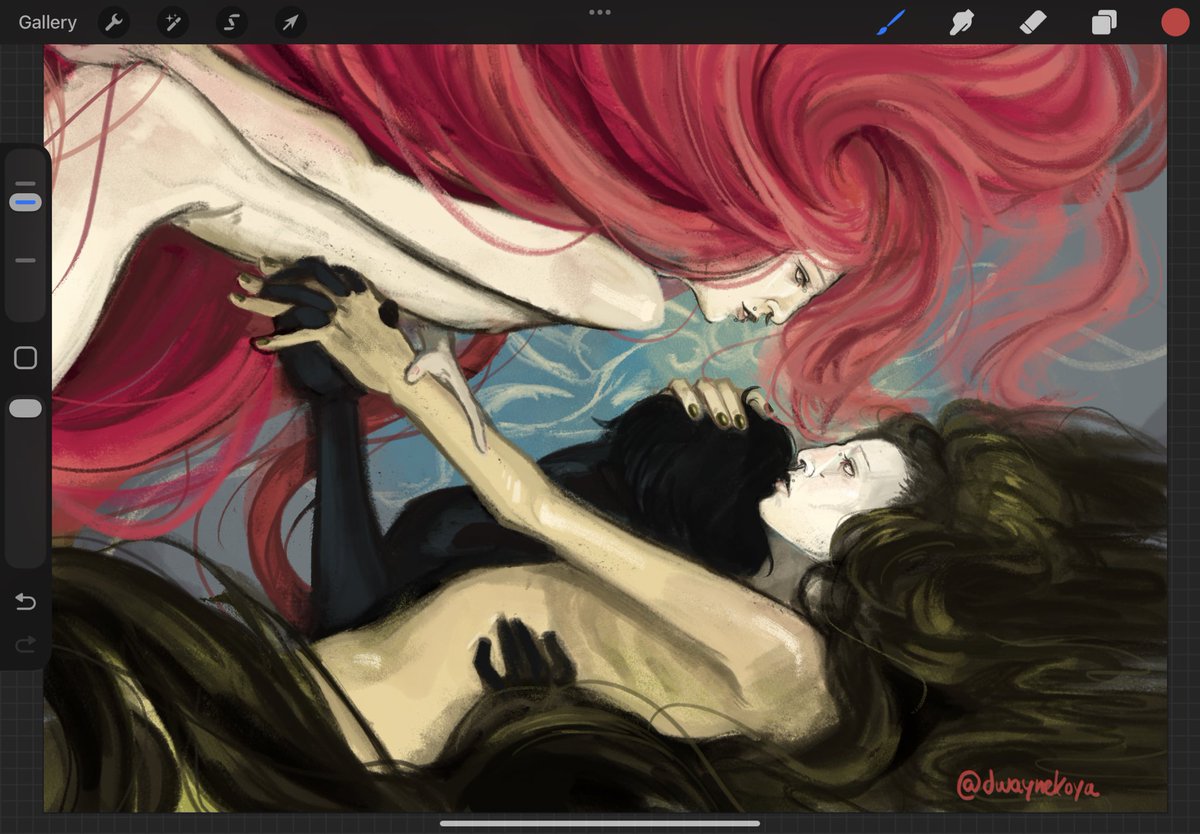This screenshot has height=834, width=1200.
Task: Activate the Transform arrow tool
Action: [x=291, y=22]
